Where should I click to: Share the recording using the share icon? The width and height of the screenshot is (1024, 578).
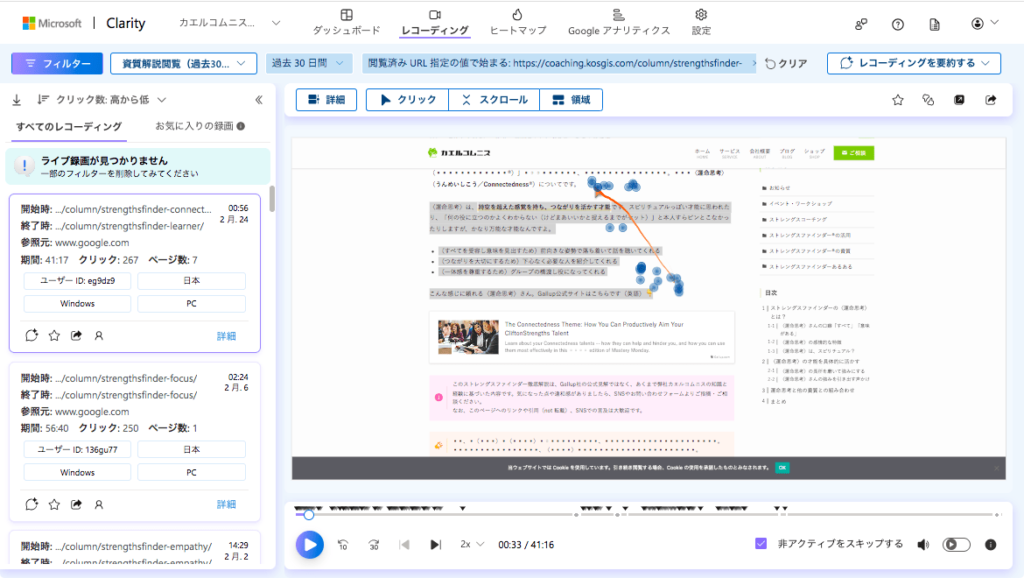[x=991, y=100]
